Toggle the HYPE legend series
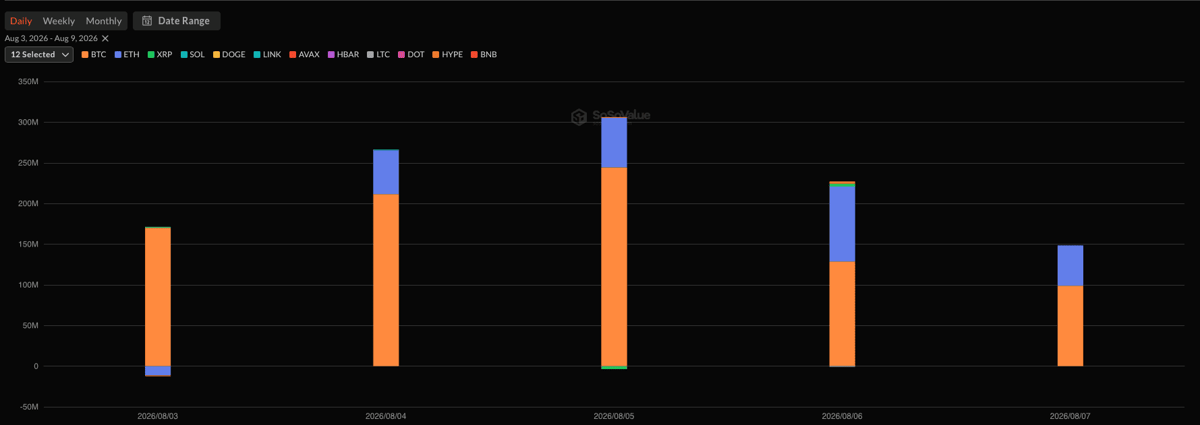Image resolution: width=1200 pixels, height=425 pixels. tap(447, 55)
